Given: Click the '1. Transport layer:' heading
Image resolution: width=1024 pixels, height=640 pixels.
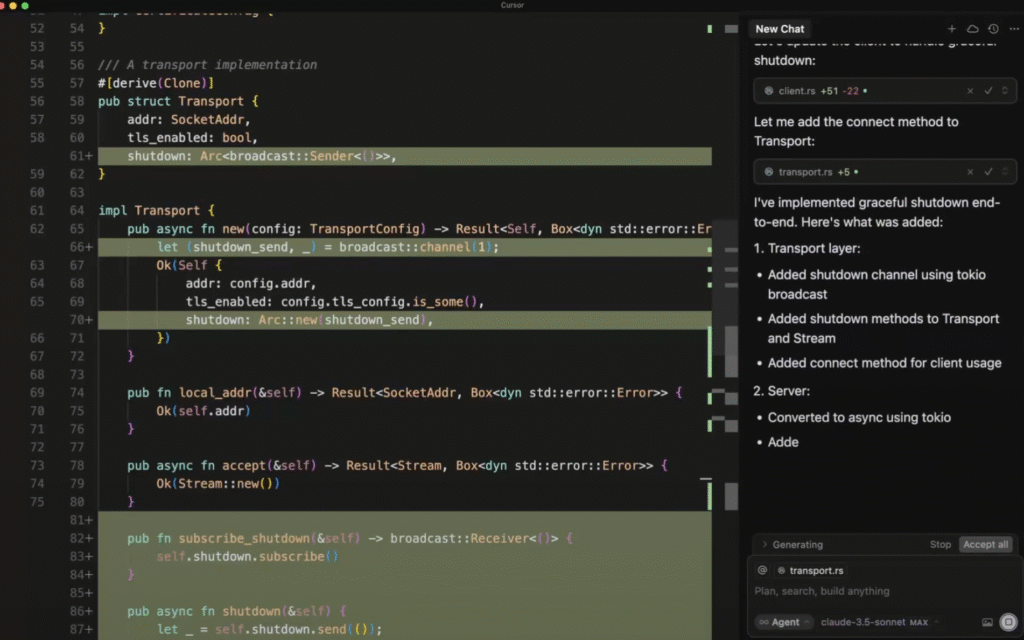Looking at the screenshot, I should pyautogui.click(x=807, y=248).
